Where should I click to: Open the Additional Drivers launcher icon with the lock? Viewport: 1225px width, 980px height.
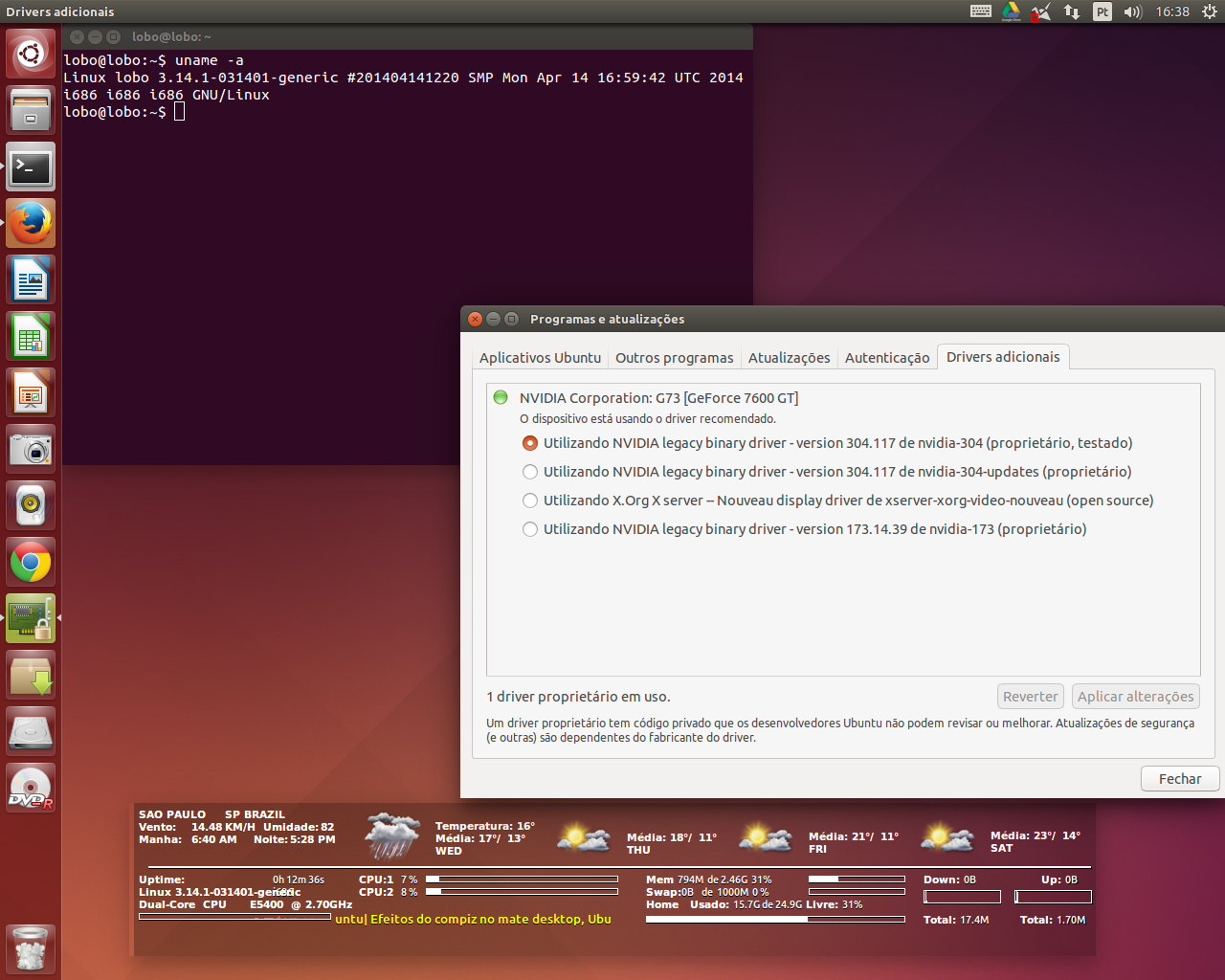pyautogui.click(x=31, y=617)
